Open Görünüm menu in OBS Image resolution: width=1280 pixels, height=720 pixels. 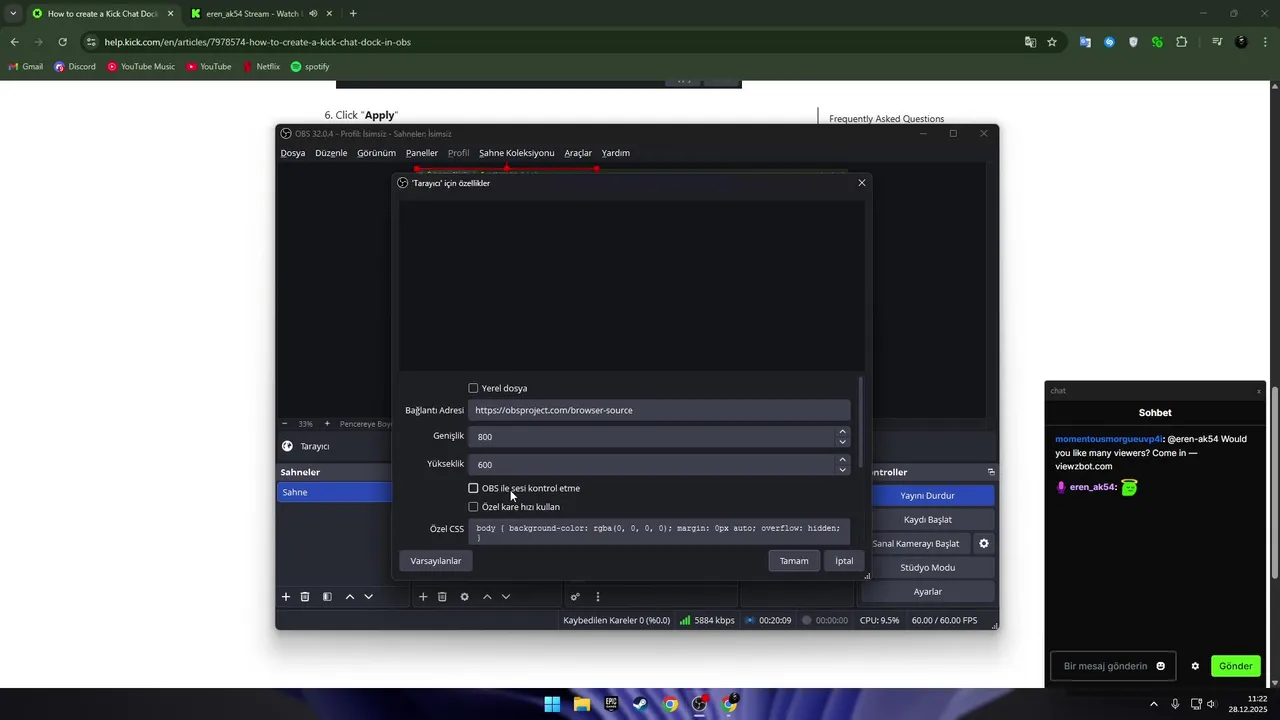377,153
